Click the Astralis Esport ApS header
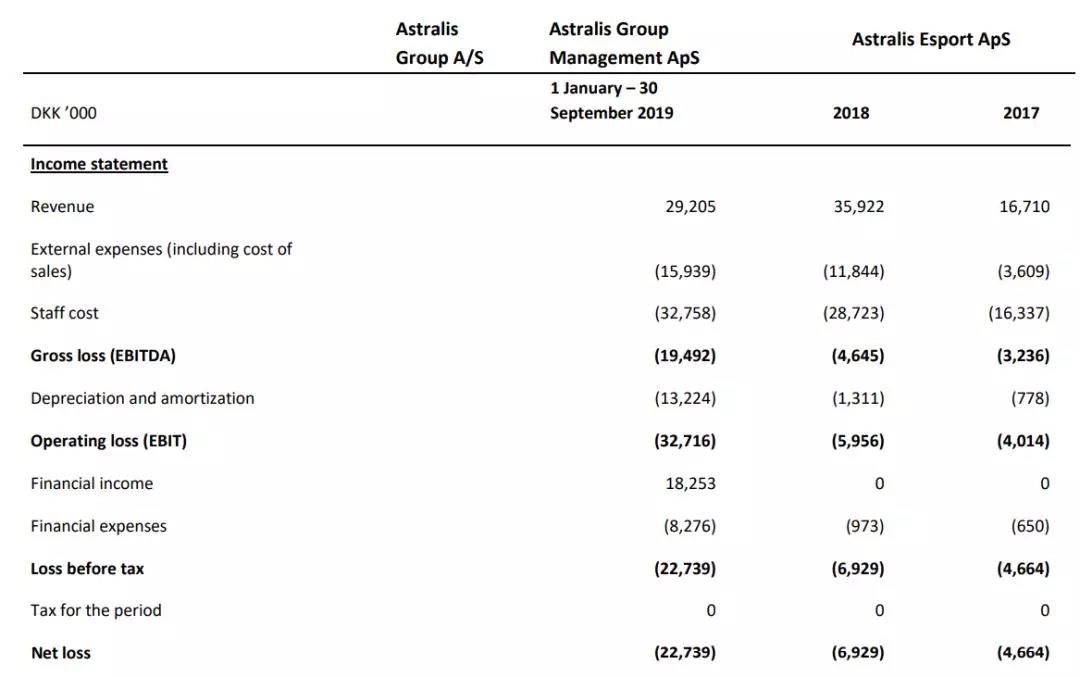 (x=931, y=39)
